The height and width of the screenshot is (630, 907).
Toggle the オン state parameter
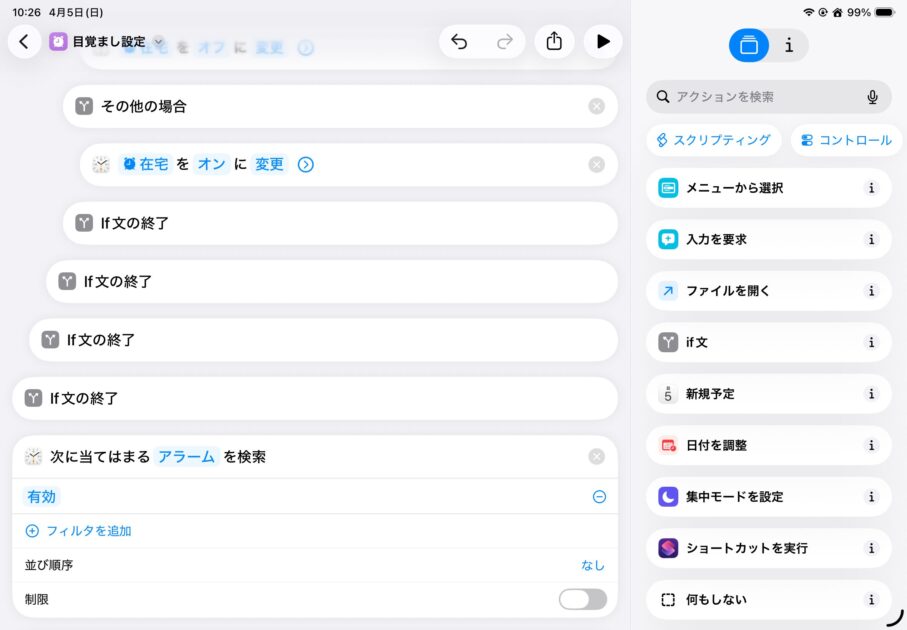point(211,165)
